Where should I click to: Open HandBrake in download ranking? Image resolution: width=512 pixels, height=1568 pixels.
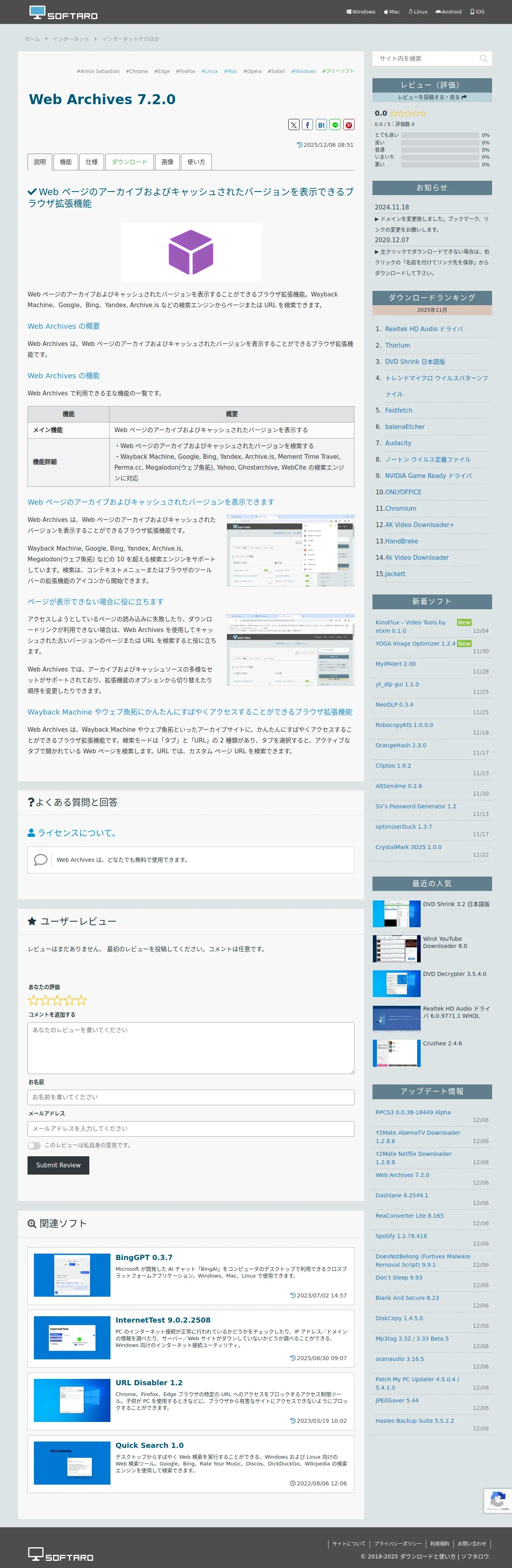tap(401, 541)
